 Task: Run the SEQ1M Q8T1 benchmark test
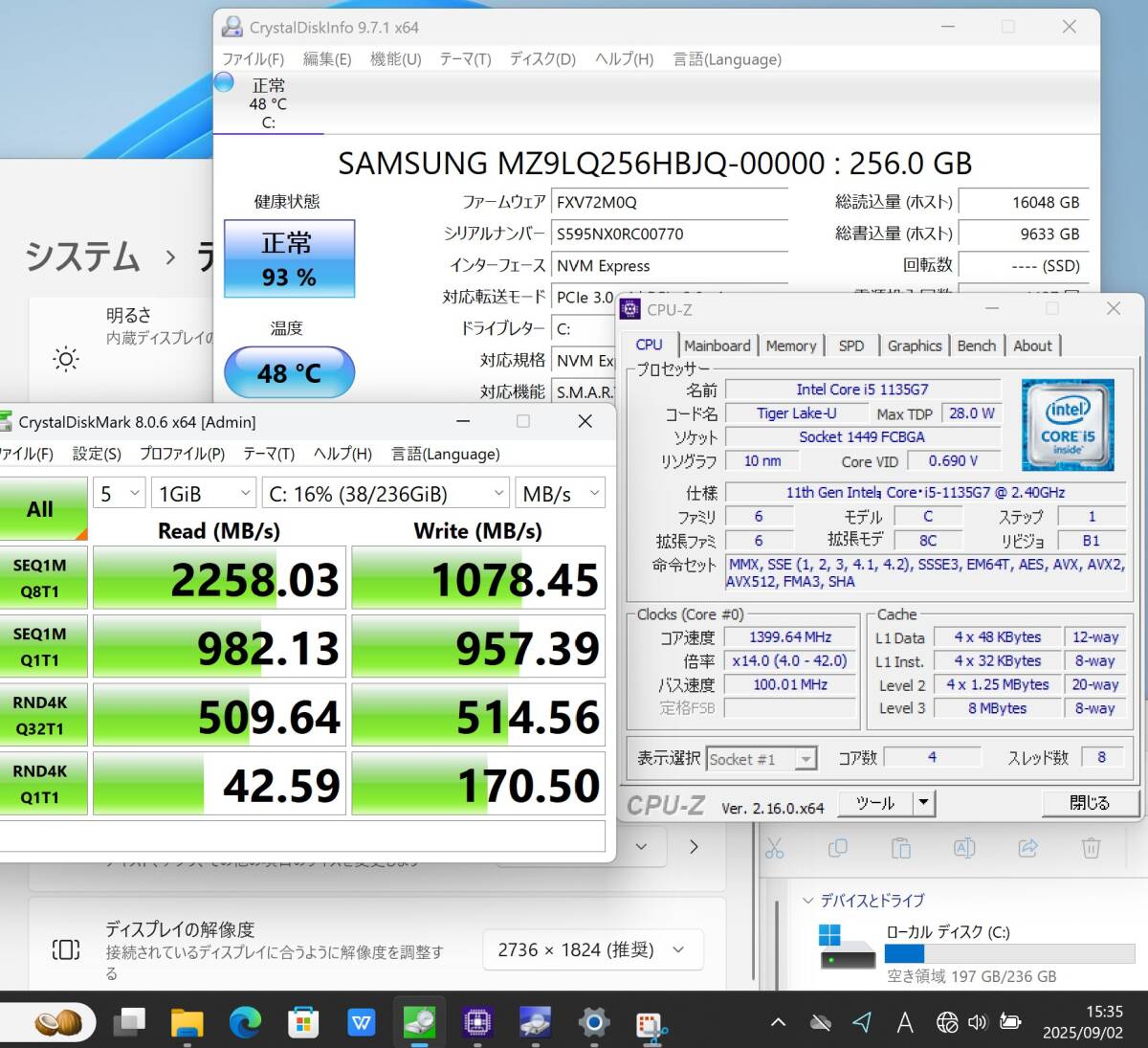pyautogui.click(x=40, y=578)
